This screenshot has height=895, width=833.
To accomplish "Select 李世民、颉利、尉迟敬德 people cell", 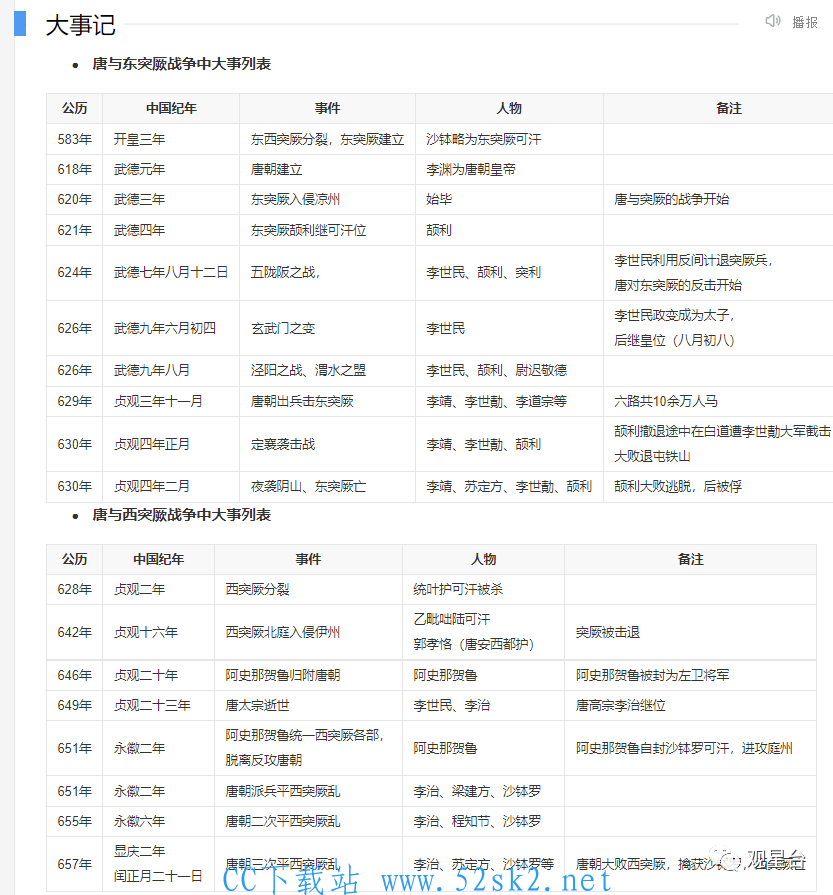I will (x=509, y=370).
